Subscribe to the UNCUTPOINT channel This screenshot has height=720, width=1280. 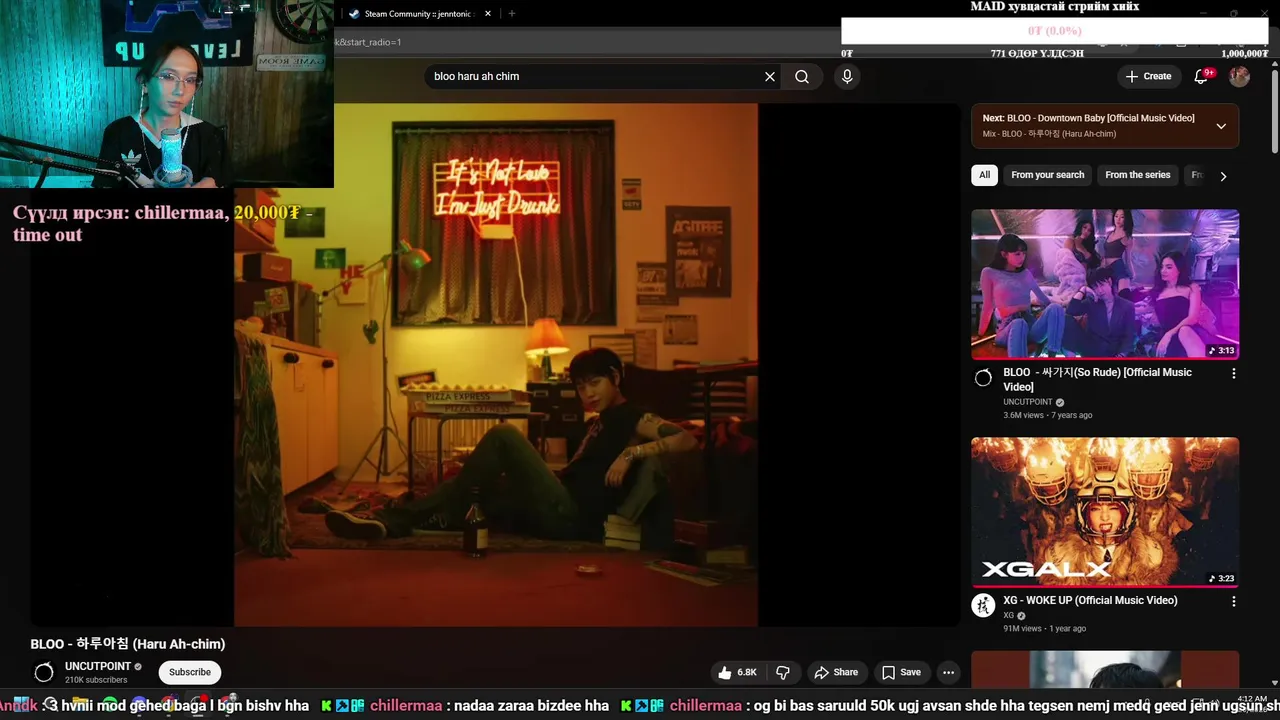[190, 672]
